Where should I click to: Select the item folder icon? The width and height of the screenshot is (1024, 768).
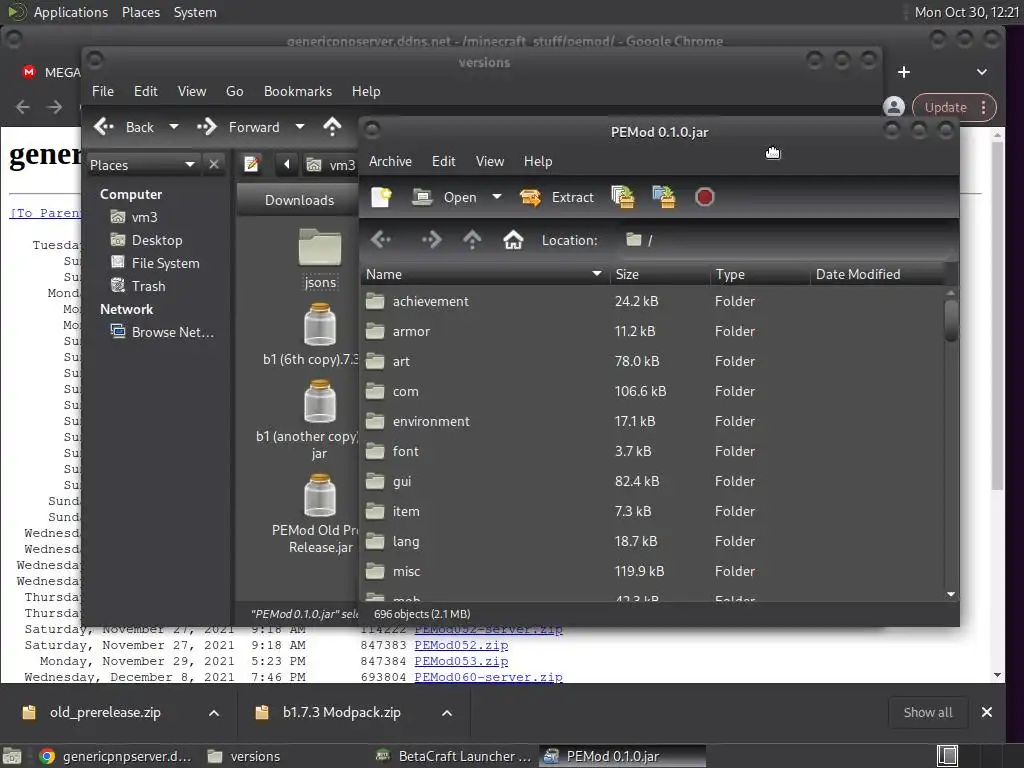pyautogui.click(x=375, y=511)
